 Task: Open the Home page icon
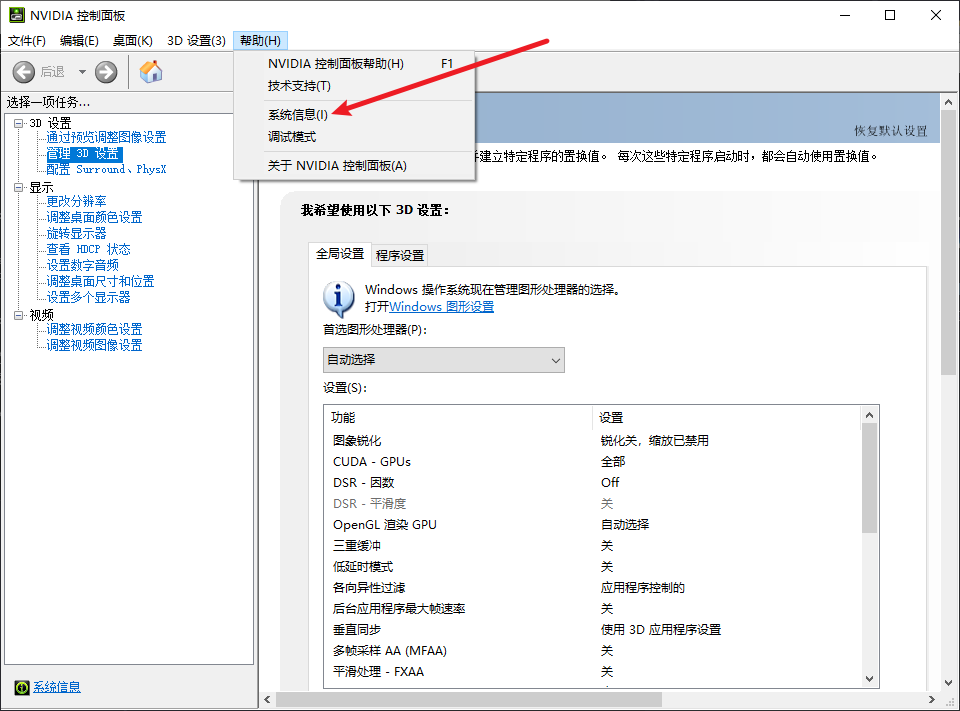pyautogui.click(x=151, y=72)
